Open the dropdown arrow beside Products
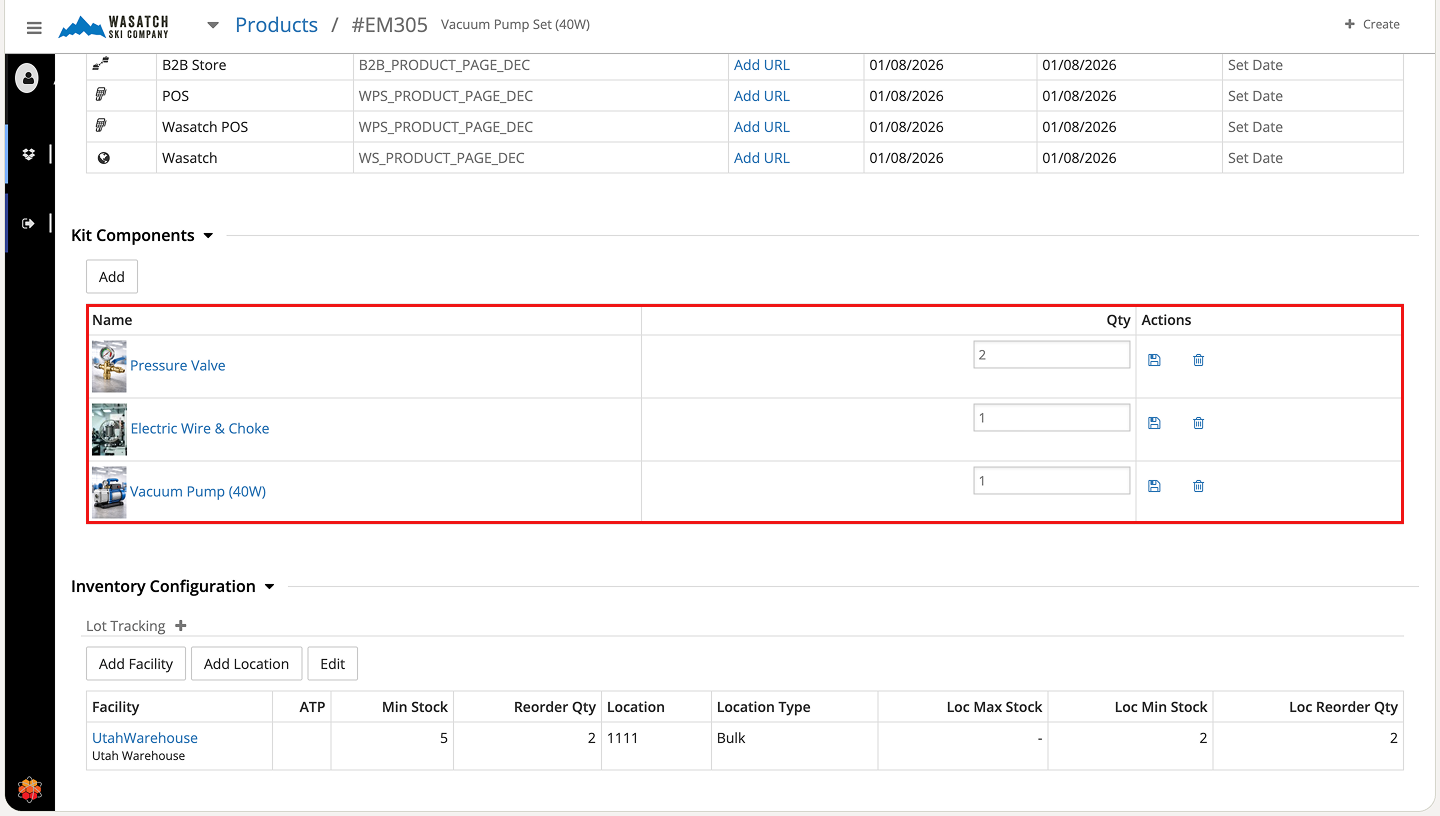Screen dimensions: 1440x816 click(x=212, y=25)
